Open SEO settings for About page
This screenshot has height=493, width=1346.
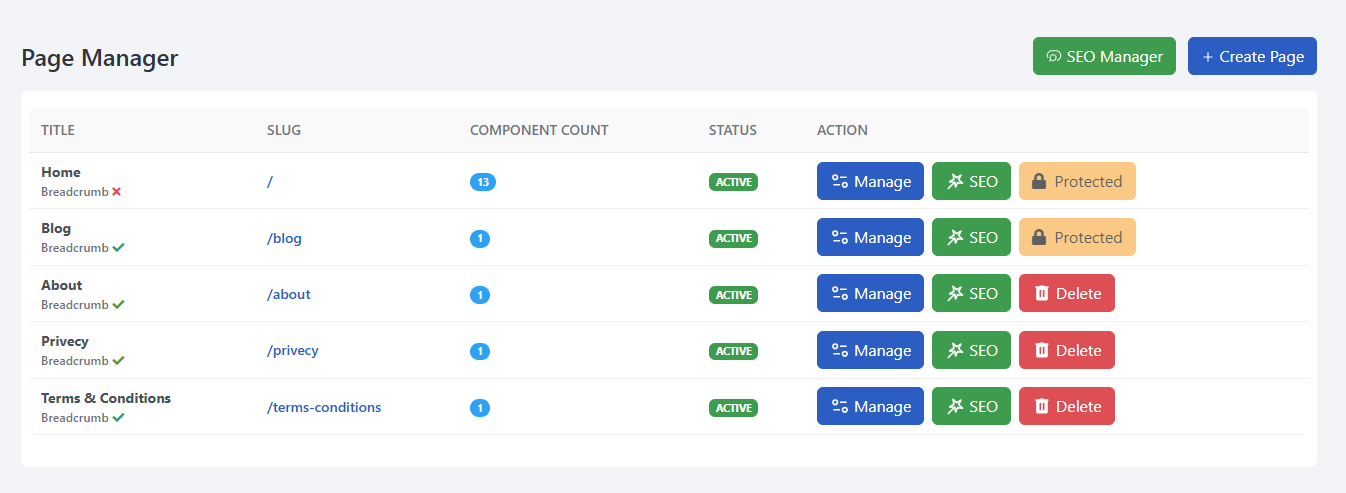tap(971, 294)
